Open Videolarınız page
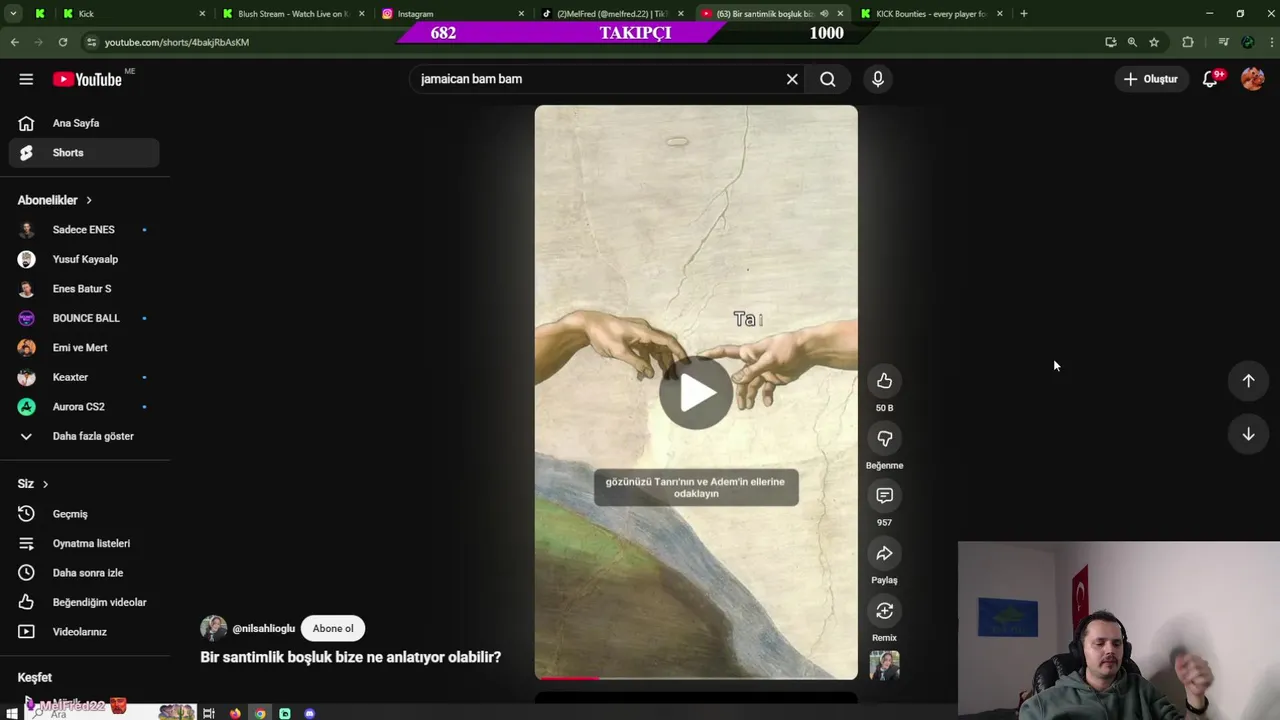 tap(84, 632)
